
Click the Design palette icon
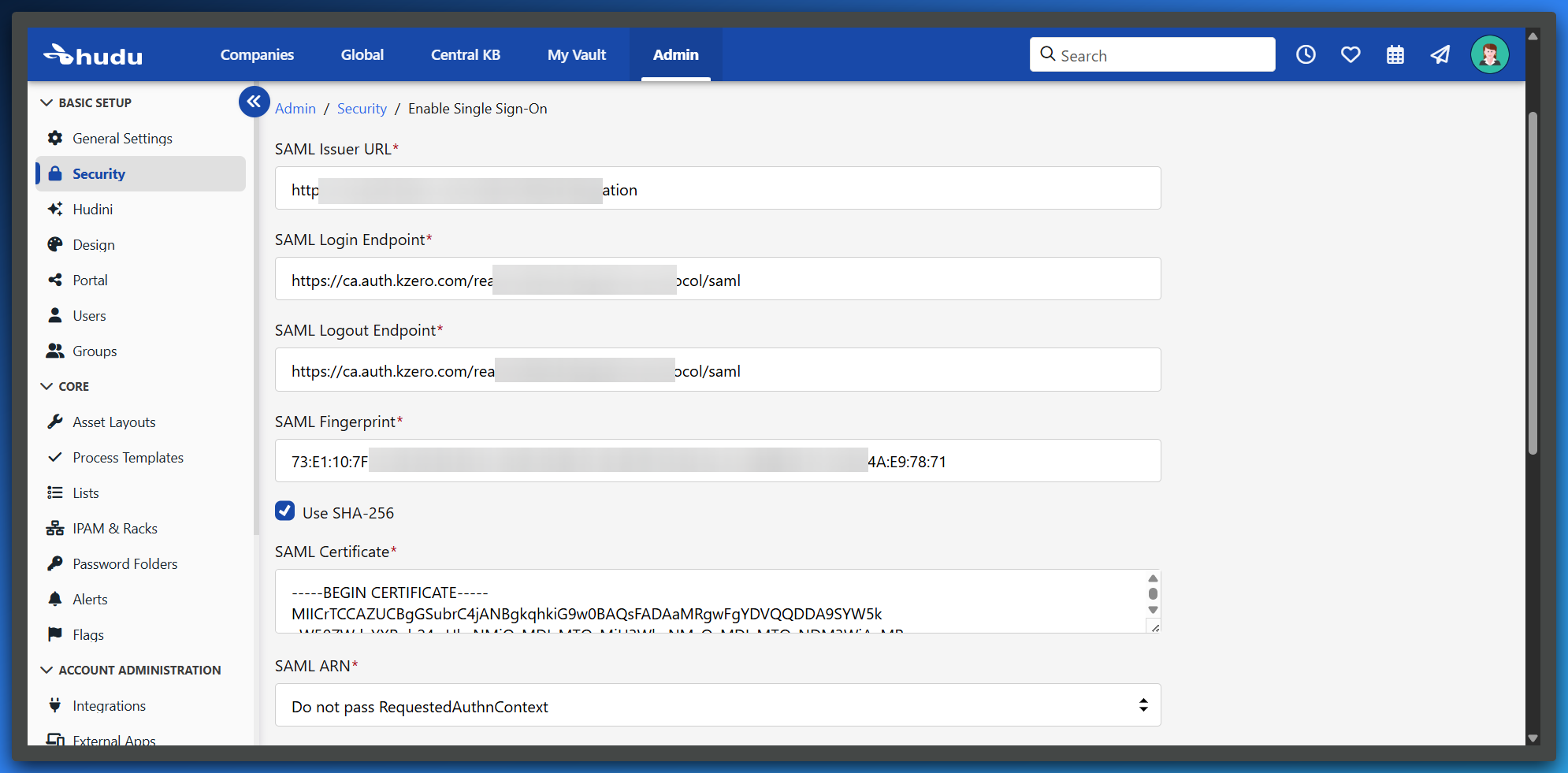pos(55,244)
